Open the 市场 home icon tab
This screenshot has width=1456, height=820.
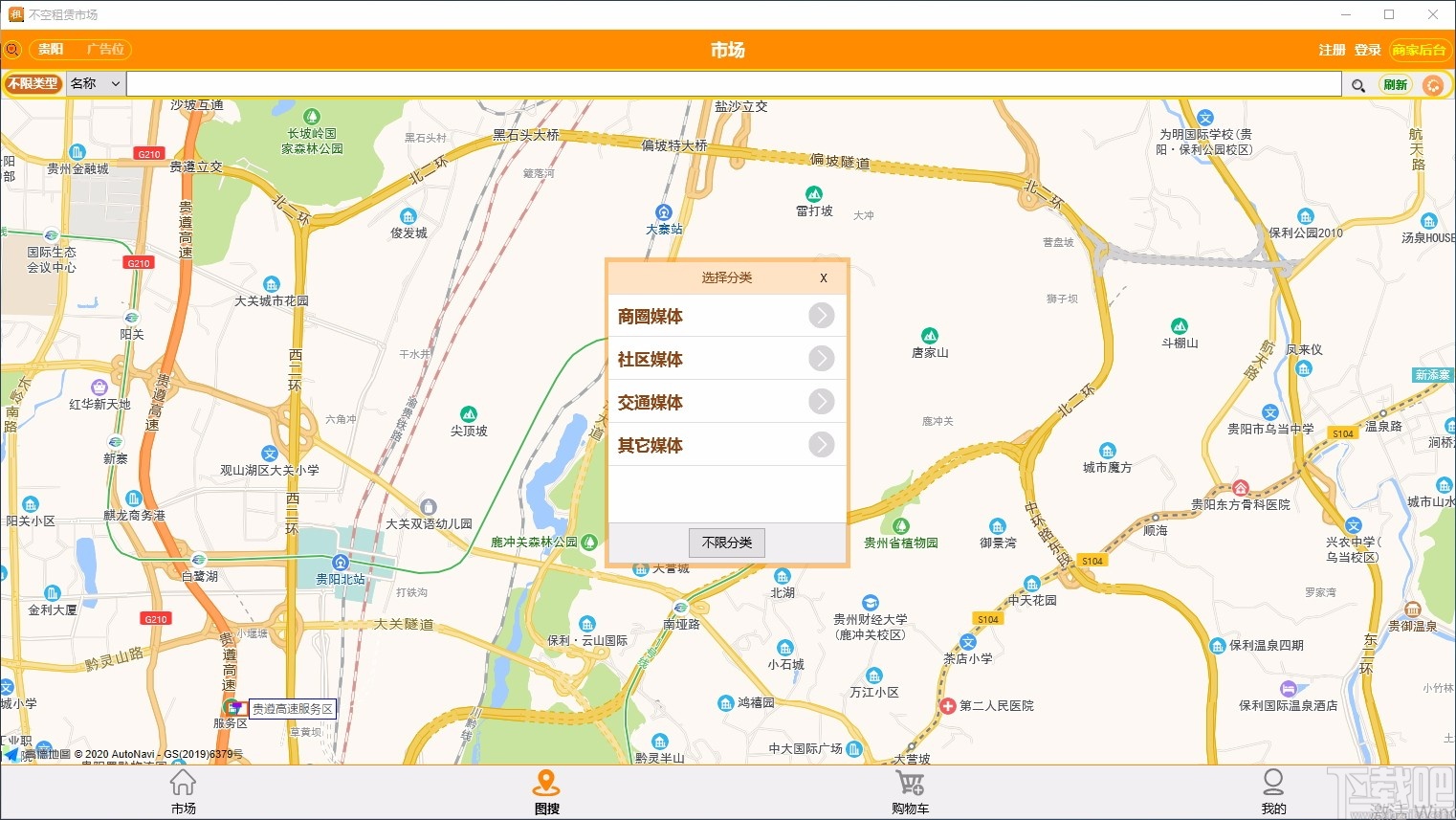[x=183, y=793]
